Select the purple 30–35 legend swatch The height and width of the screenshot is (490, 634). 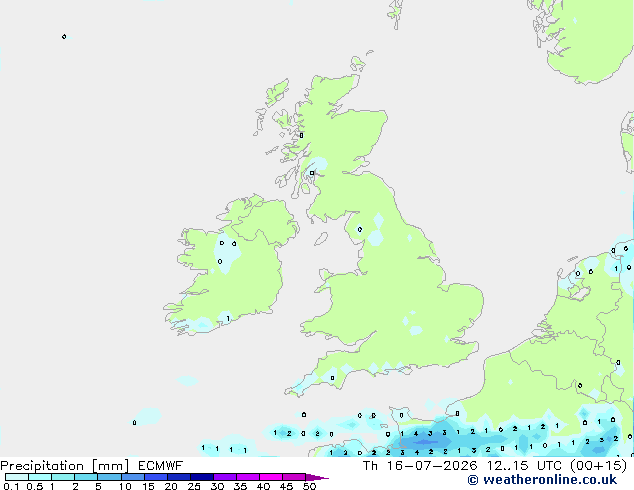[225, 477]
